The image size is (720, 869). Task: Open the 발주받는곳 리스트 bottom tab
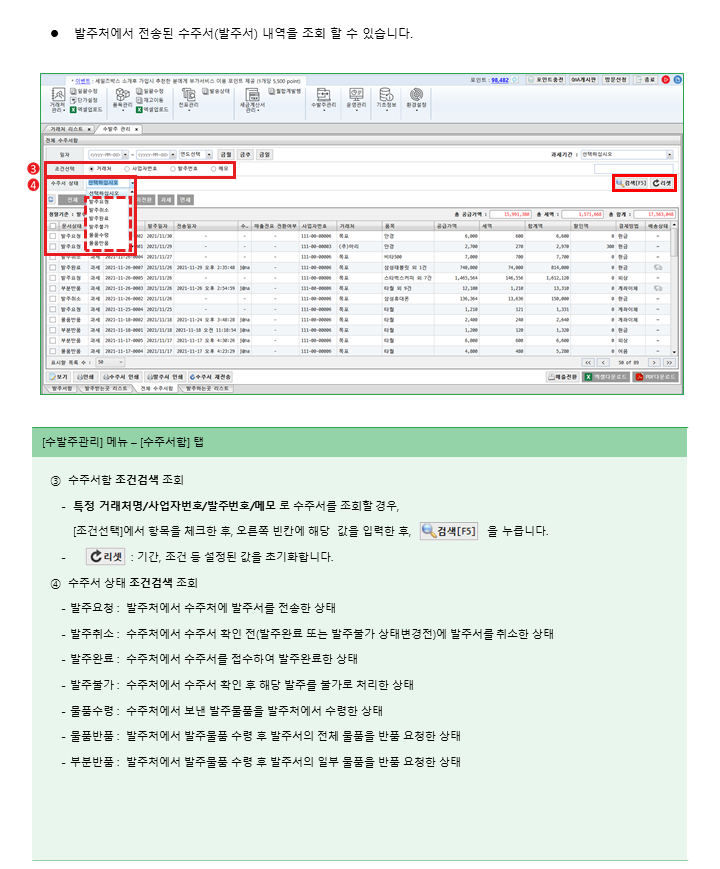(x=105, y=389)
